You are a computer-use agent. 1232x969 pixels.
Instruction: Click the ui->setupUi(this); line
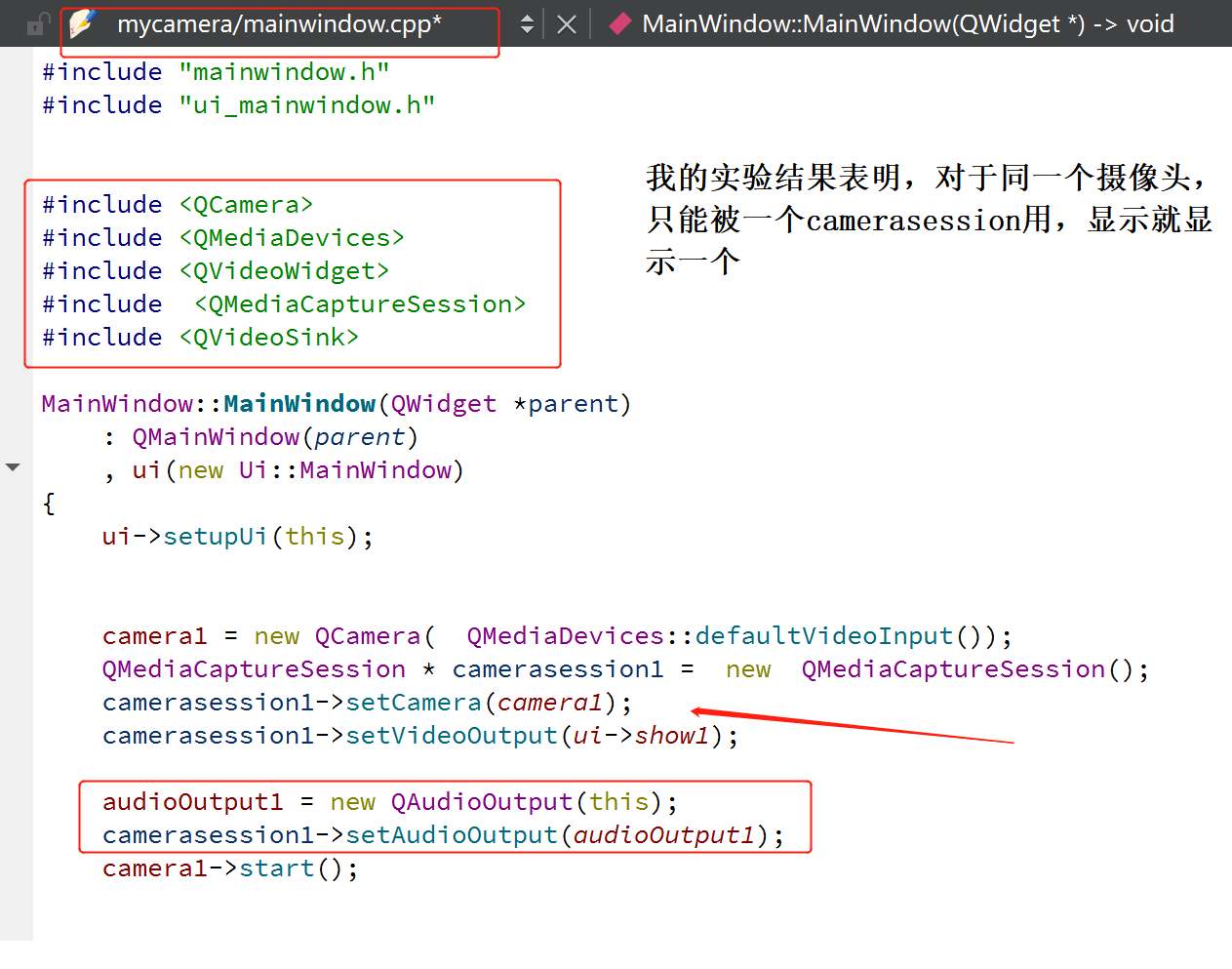click(238, 537)
